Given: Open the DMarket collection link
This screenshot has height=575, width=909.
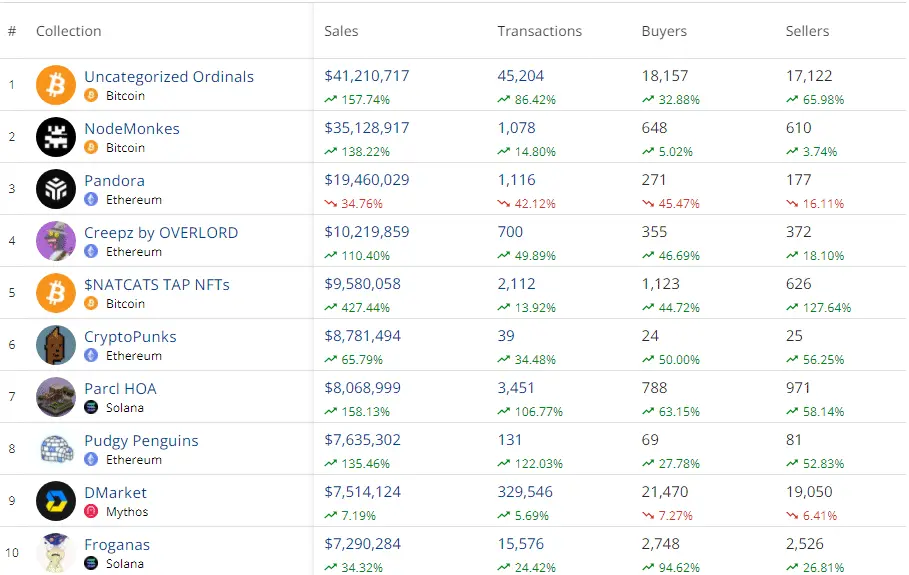Looking at the screenshot, I should point(115,493).
